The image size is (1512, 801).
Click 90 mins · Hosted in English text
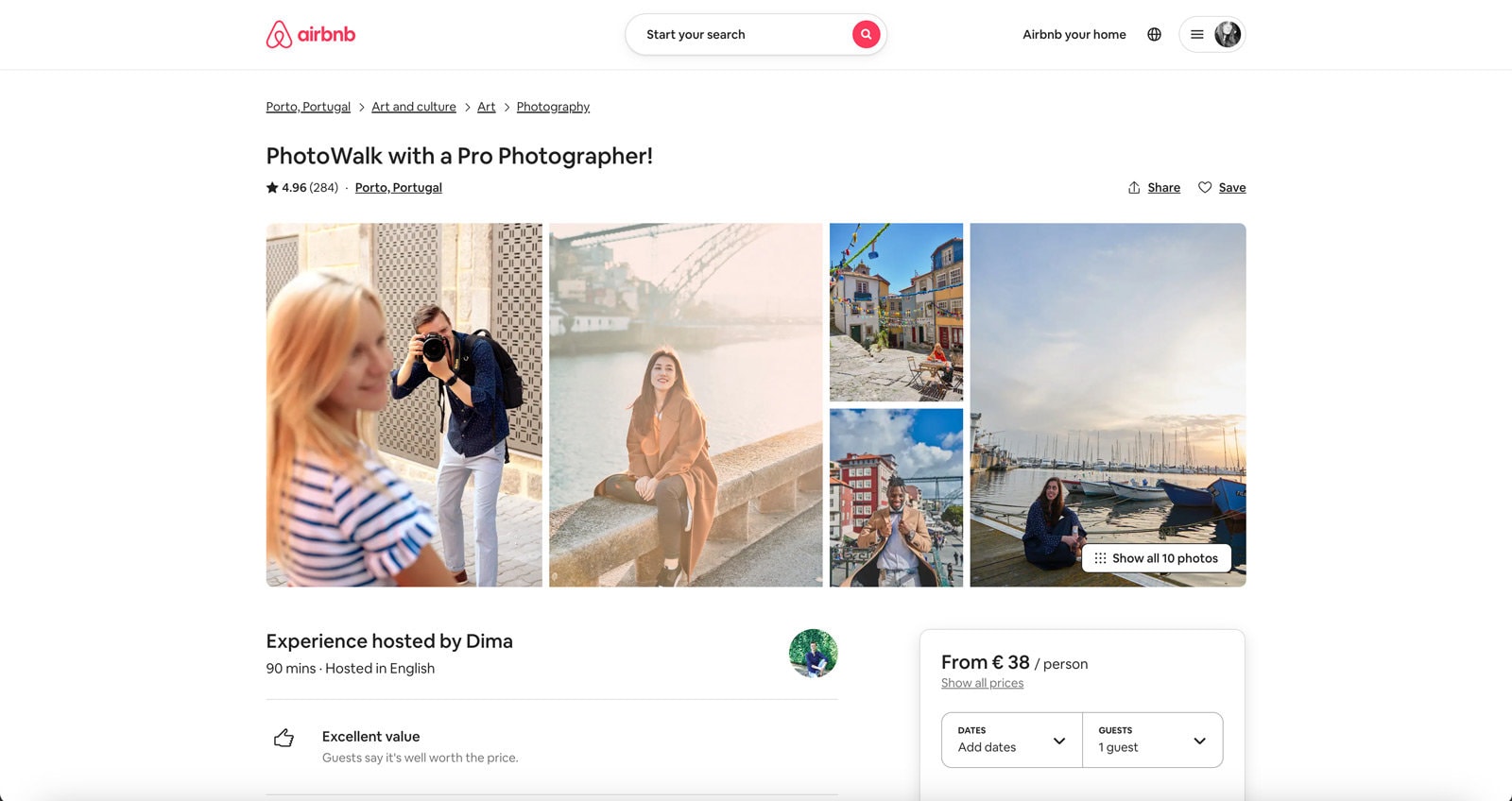pyautogui.click(x=351, y=668)
